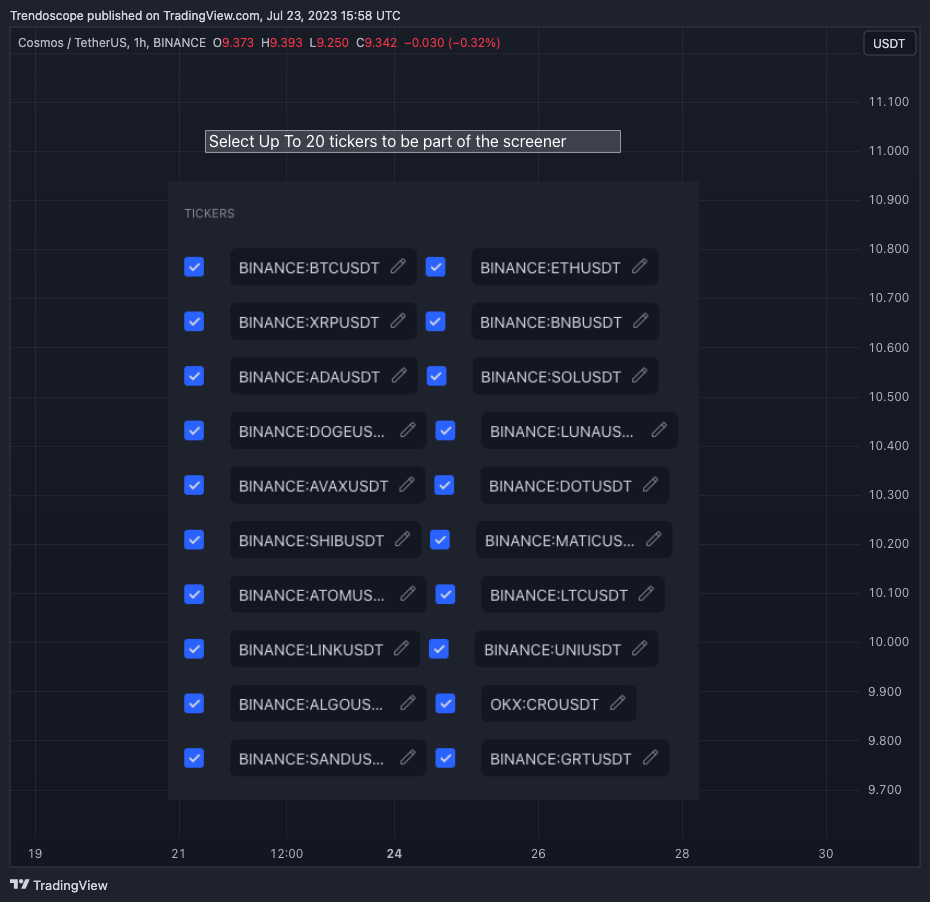Image resolution: width=930 pixels, height=902 pixels.
Task: Open edit pencil for BINANCE:DOTUSDT
Action: pyautogui.click(x=651, y=485)
